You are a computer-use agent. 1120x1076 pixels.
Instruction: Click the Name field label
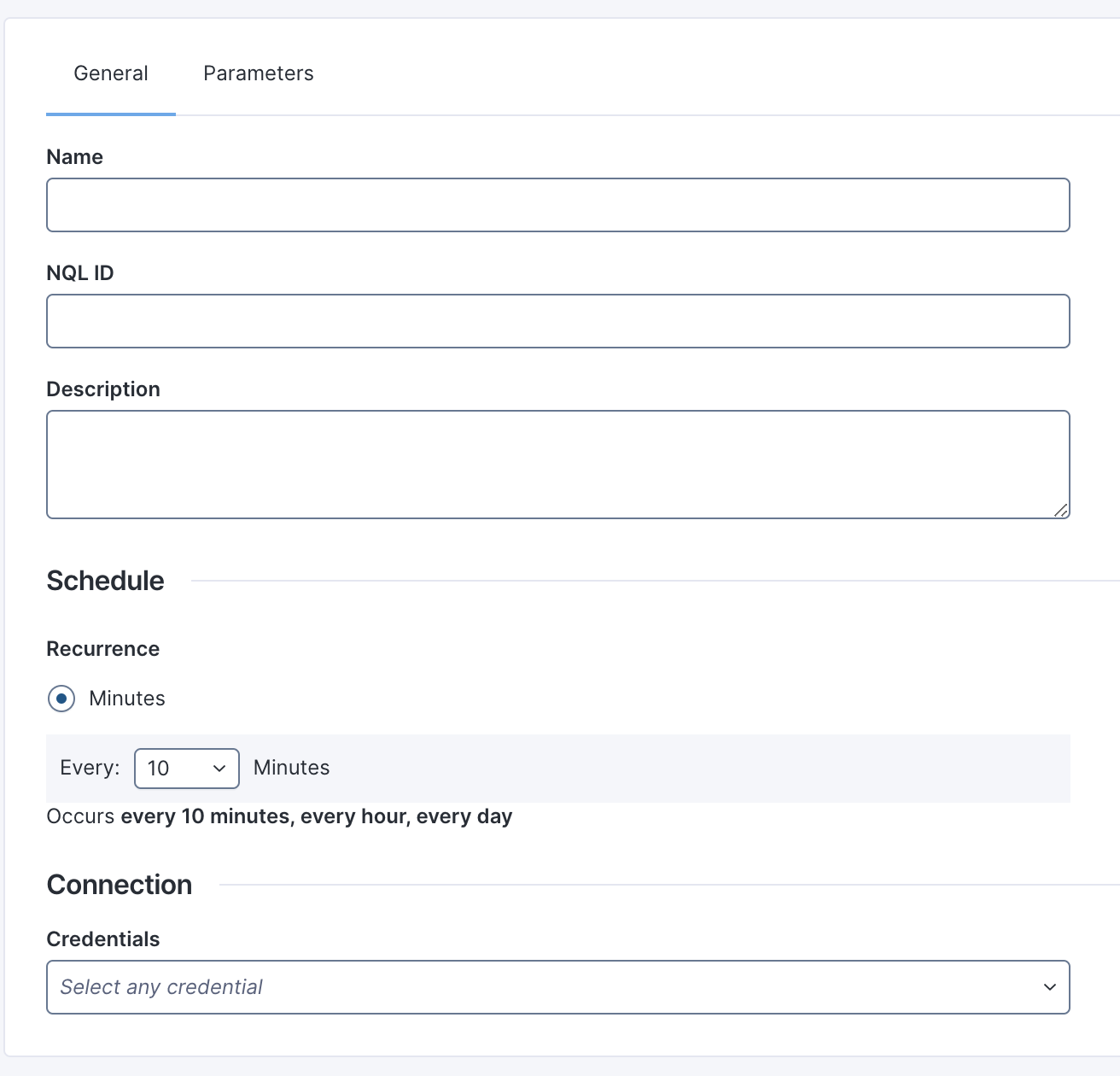coord(74,157)
